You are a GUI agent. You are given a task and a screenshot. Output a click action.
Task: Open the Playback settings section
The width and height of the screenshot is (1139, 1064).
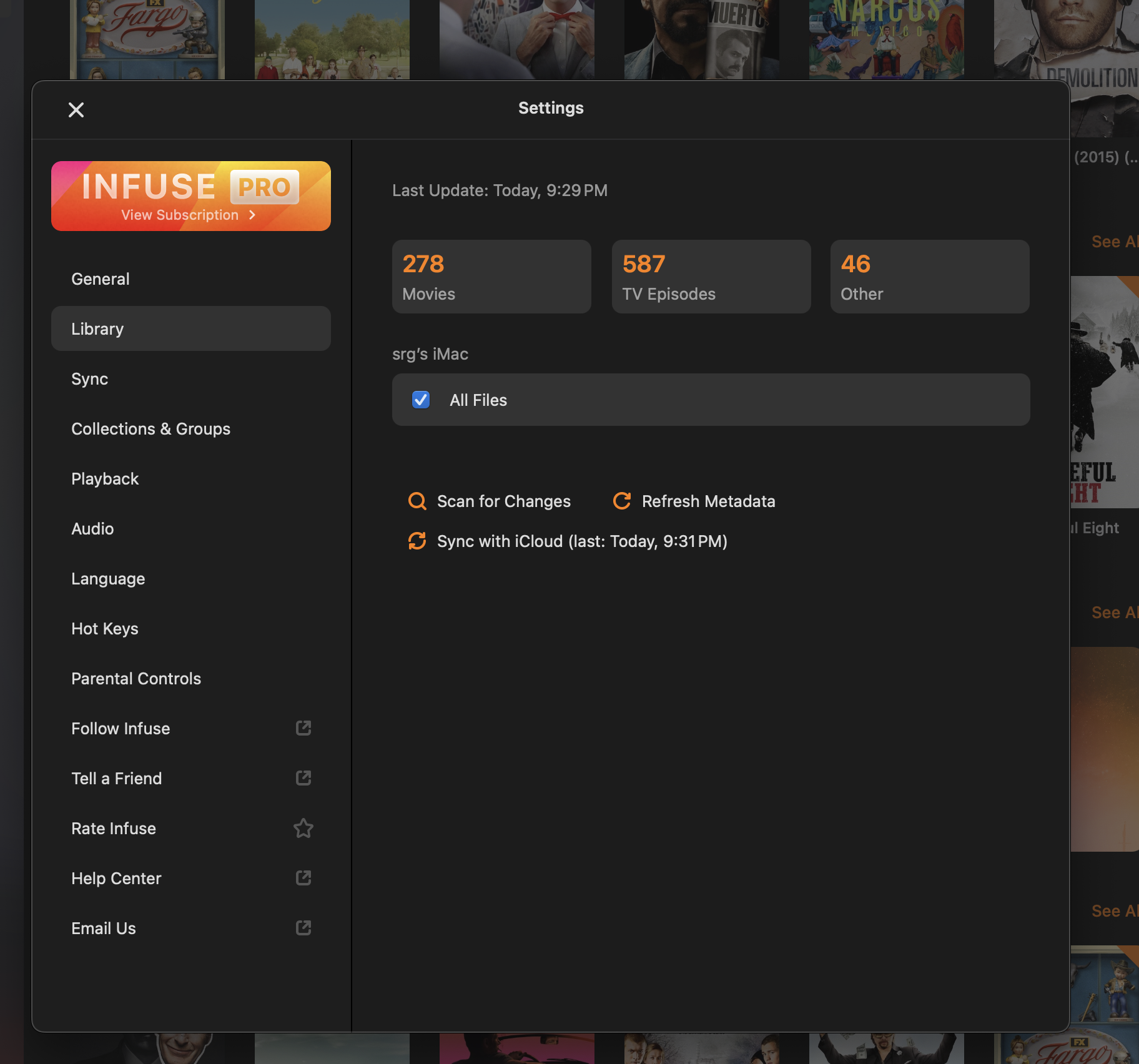pyautogui.click(x=191, y=479)
